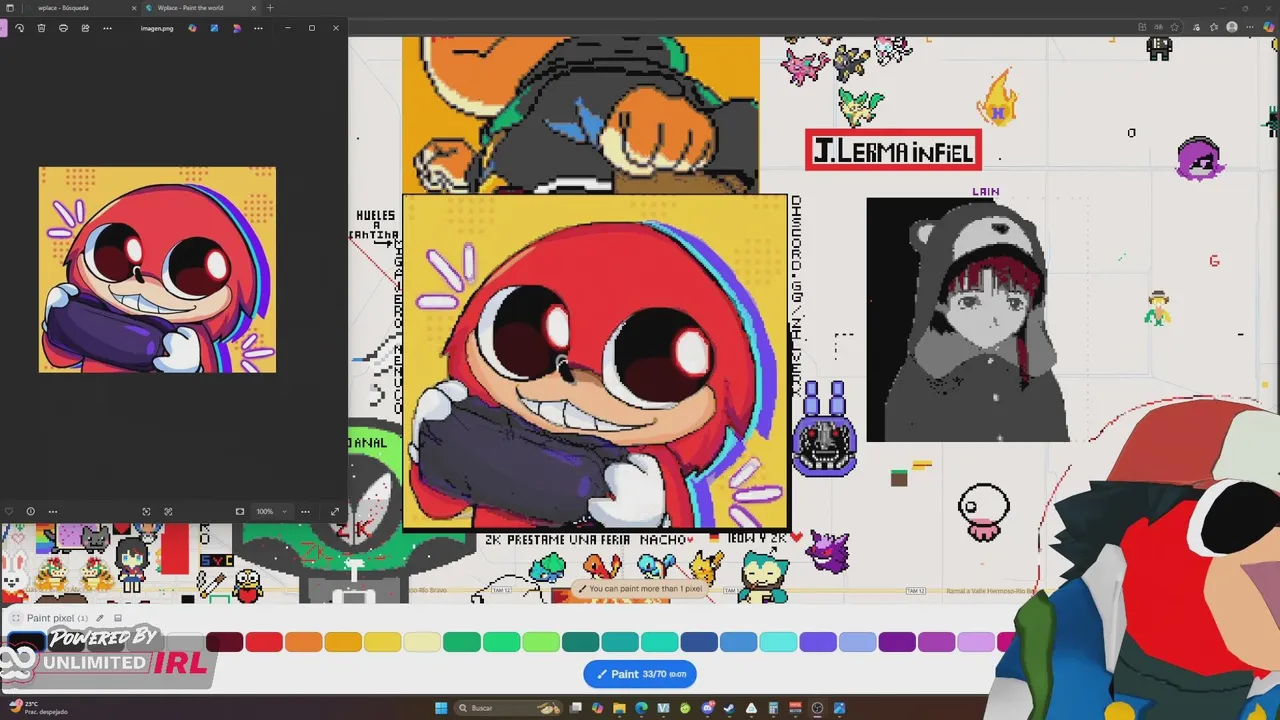Screen dimensions: 1280x720
Task: Pick the cyan color swatch
Action: pos(778,642)
